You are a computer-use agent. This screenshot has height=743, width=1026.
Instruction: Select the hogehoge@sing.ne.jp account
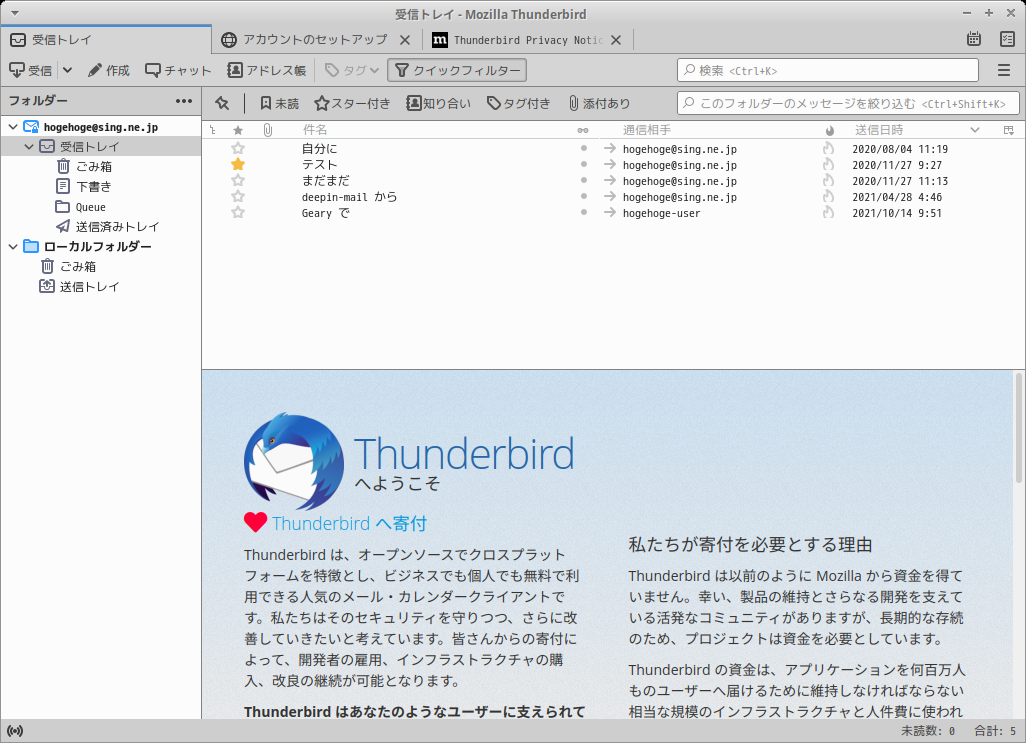(x=101, y=127)
